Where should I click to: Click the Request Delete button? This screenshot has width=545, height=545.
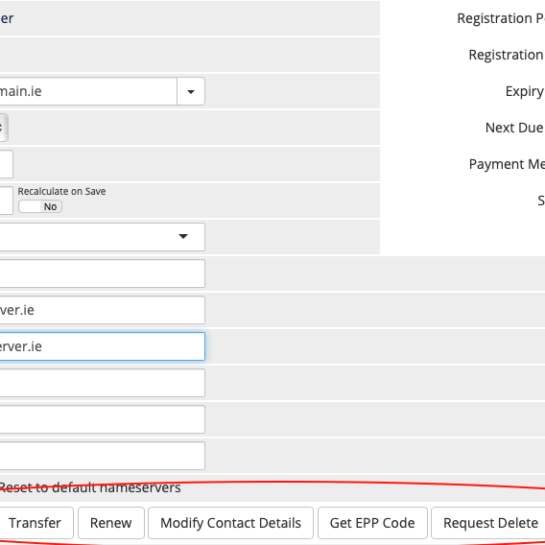click(488, 523)
